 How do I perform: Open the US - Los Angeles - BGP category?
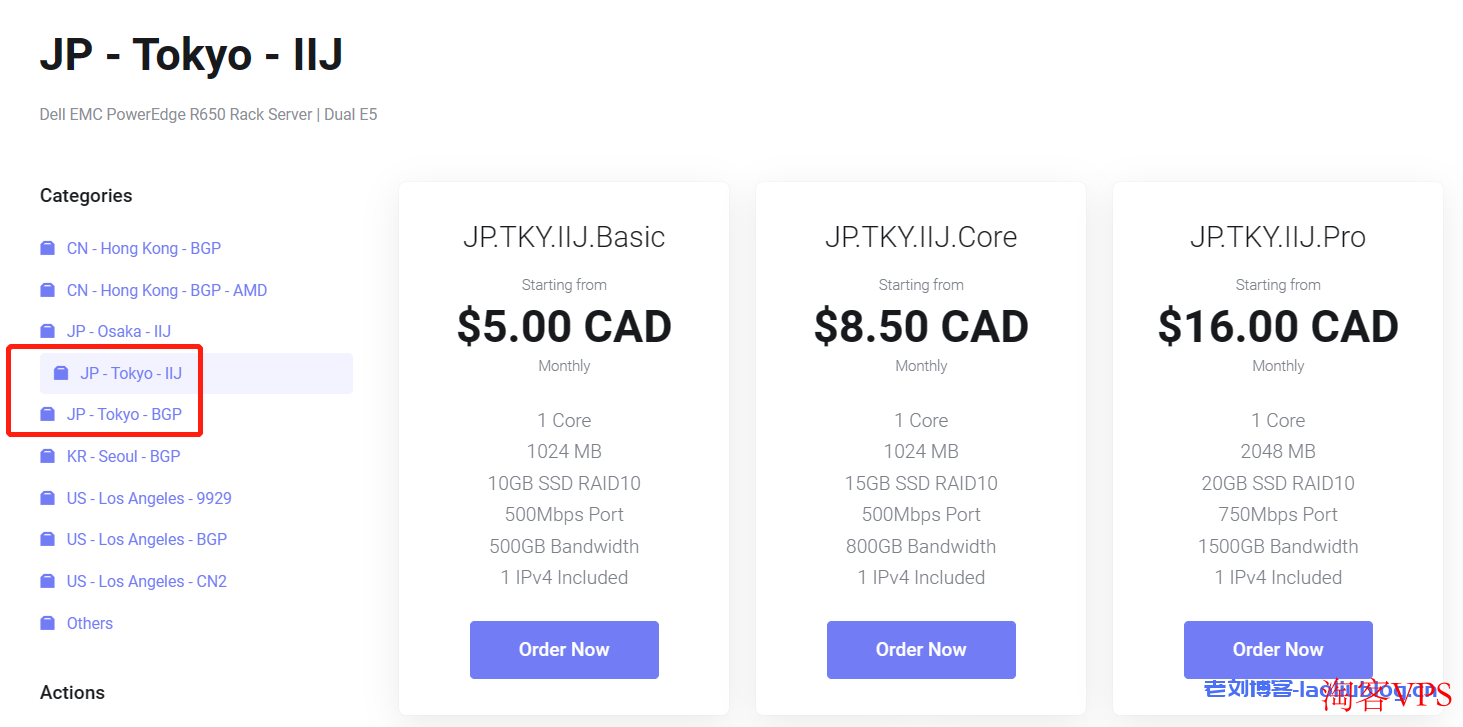click(x=147, y=539)
